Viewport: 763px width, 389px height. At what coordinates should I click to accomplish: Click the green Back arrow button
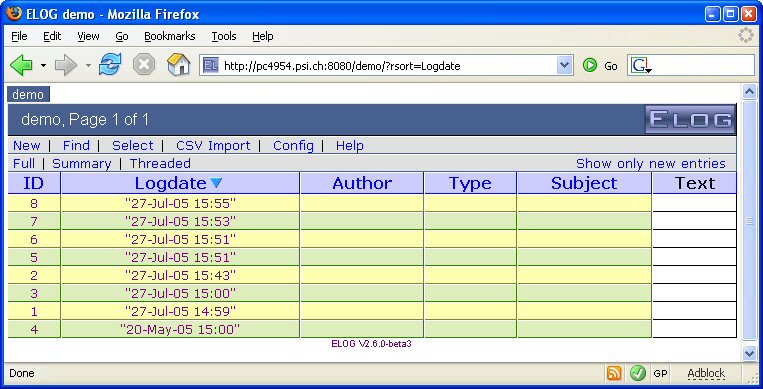click(21, 65)
